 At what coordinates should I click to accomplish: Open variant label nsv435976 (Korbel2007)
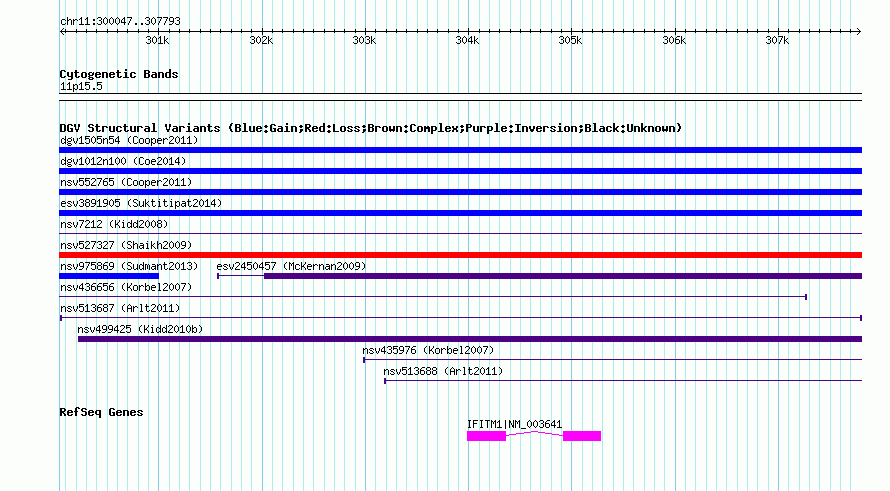pyautogui.click(x=428, y=350)
